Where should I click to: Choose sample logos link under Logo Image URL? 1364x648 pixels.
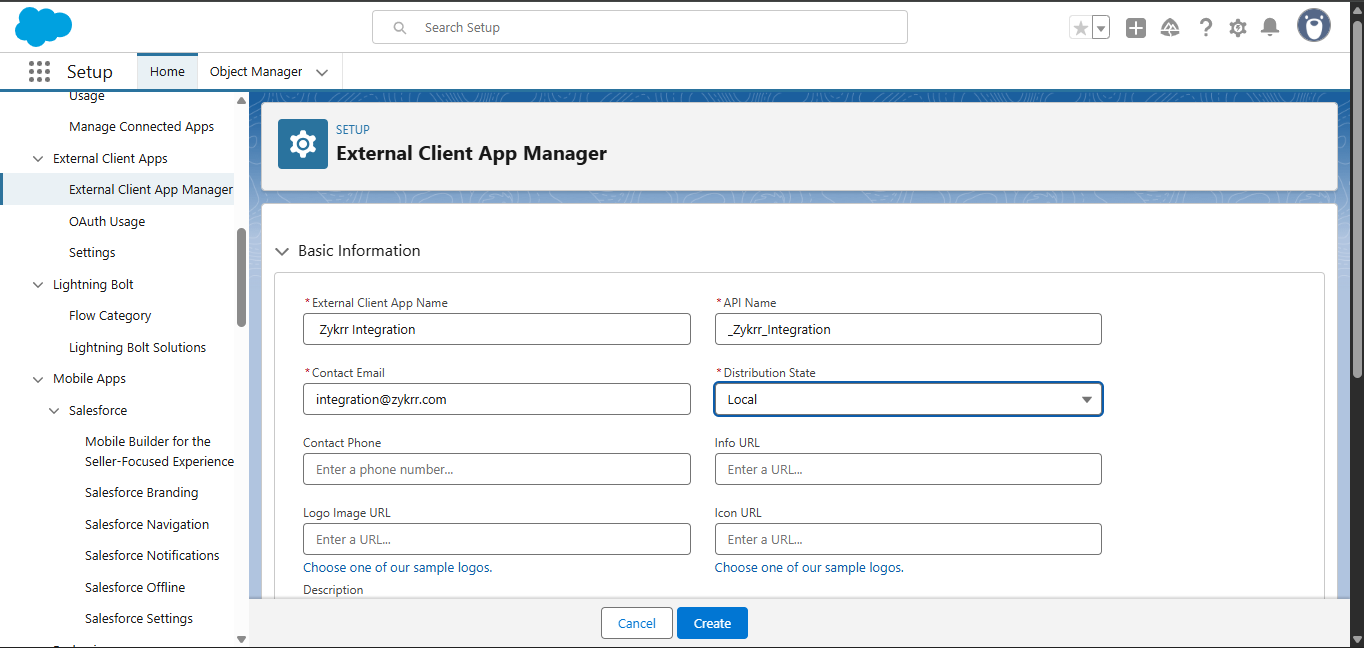(x=398, y=568)
